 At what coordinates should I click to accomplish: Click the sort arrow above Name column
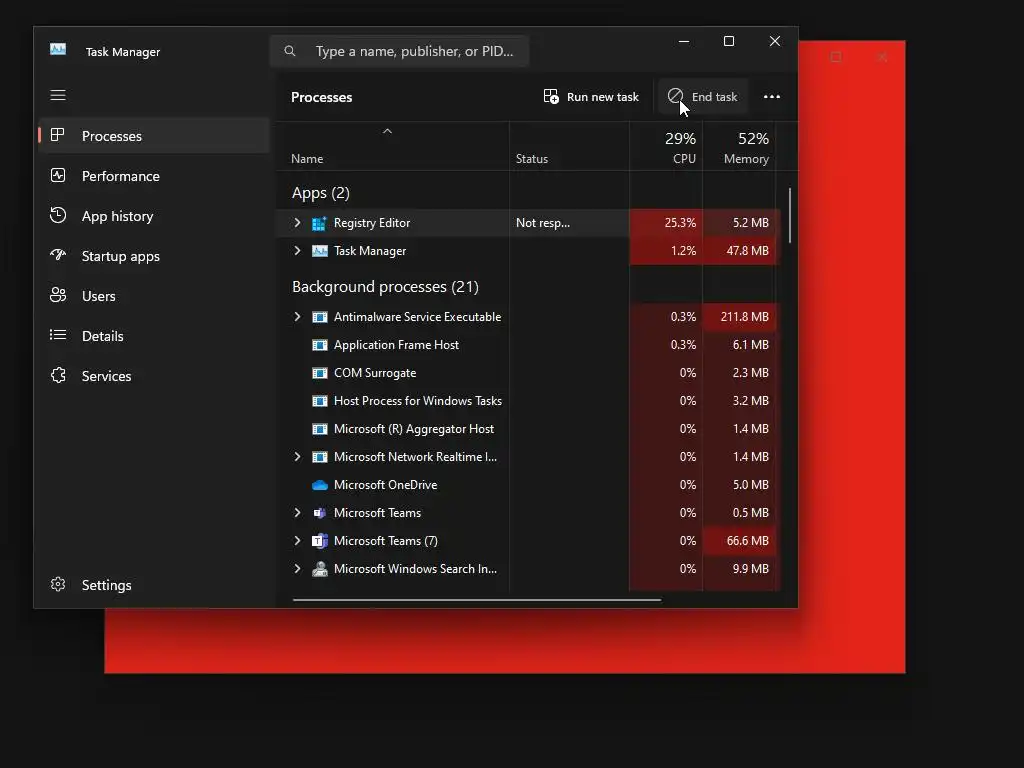point(387,131)
